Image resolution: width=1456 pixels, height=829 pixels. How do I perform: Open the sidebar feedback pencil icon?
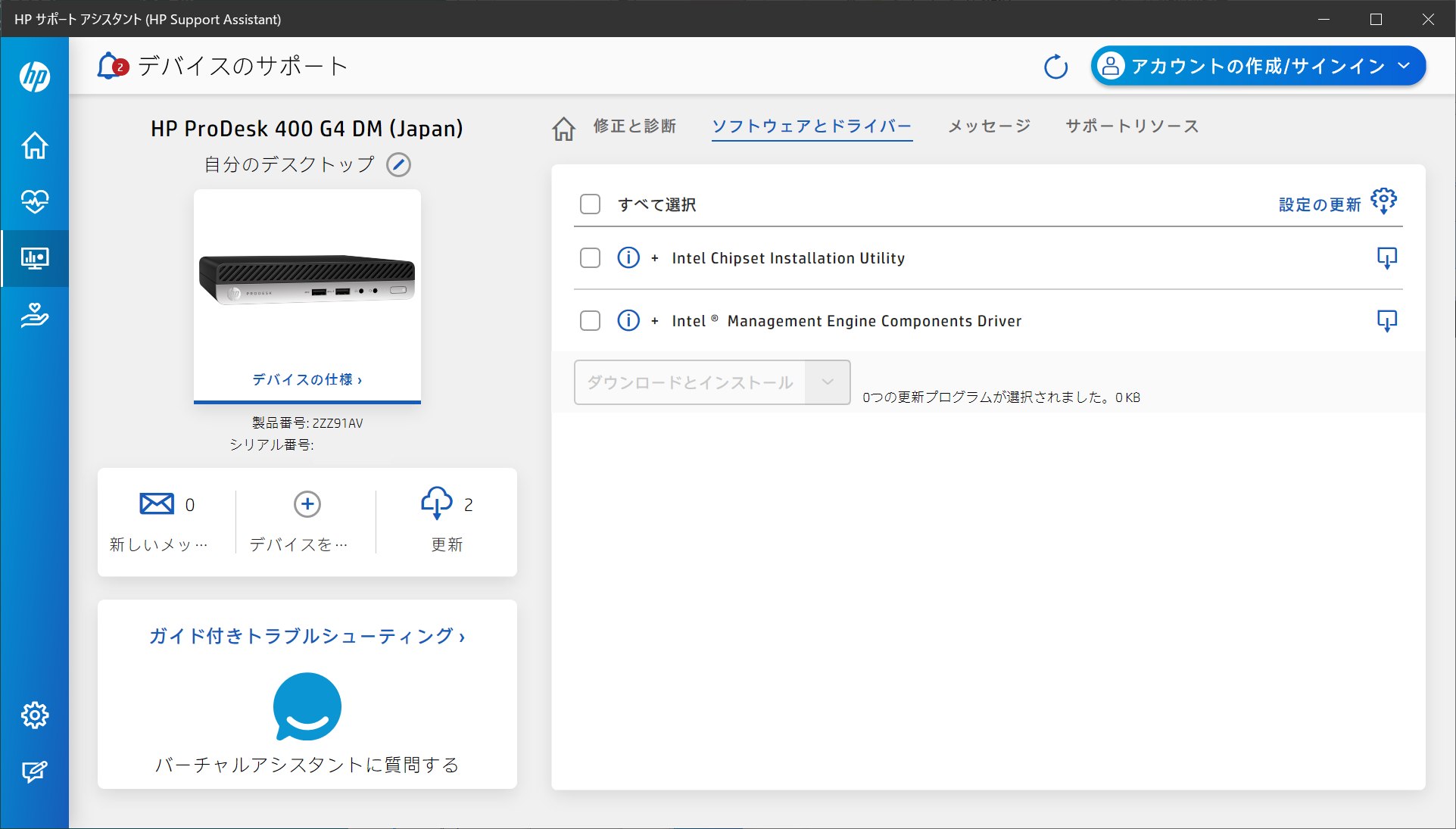click(35, 771)
